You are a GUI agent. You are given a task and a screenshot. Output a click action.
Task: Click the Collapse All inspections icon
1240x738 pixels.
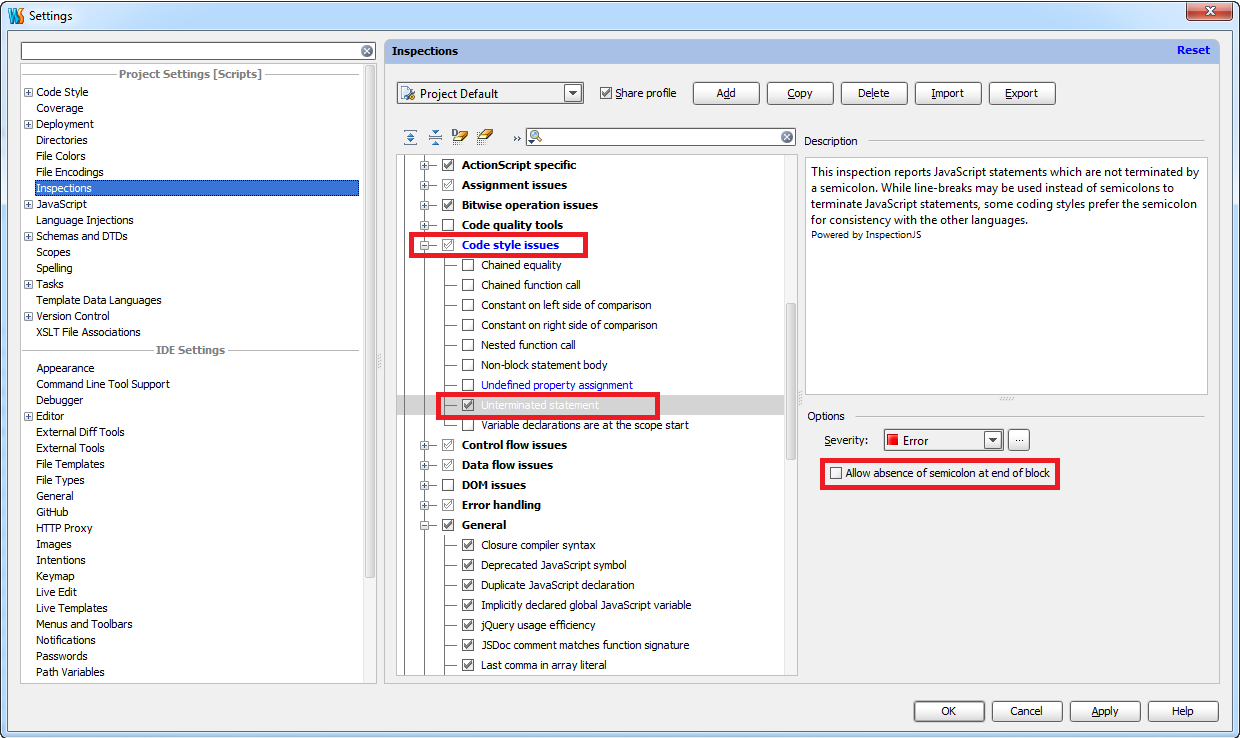[x=435, y=137]
